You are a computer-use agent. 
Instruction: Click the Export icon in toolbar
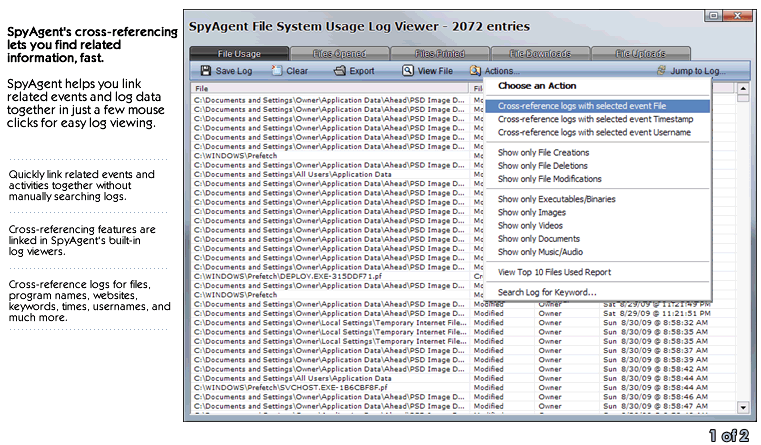tap(340, 71)
